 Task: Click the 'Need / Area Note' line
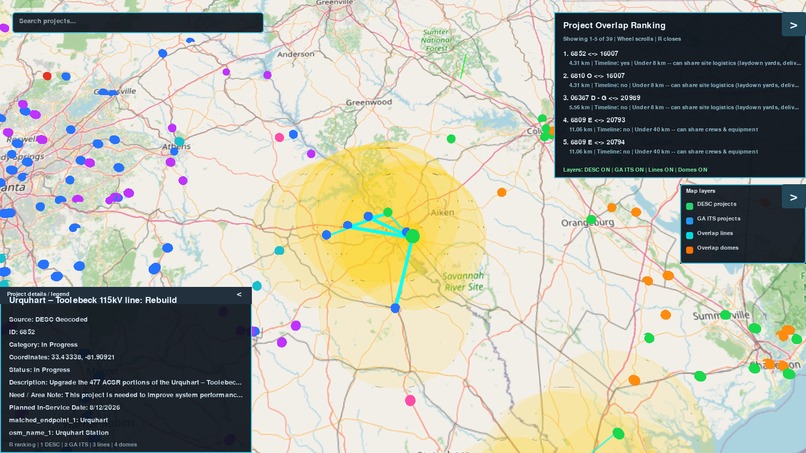click(125, 395)
